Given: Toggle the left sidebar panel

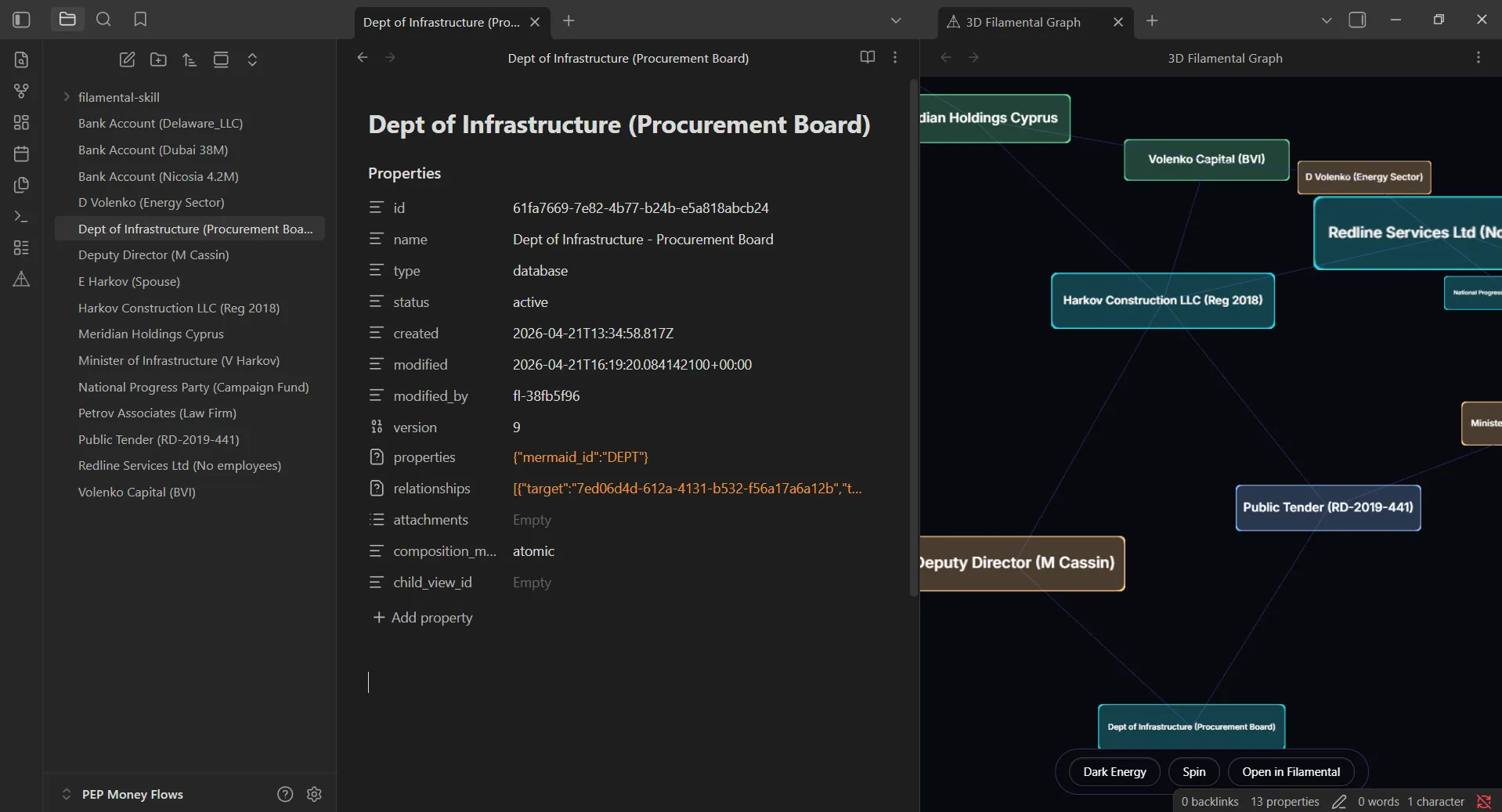Looking at the screenshot, I should tap(21, 20).
